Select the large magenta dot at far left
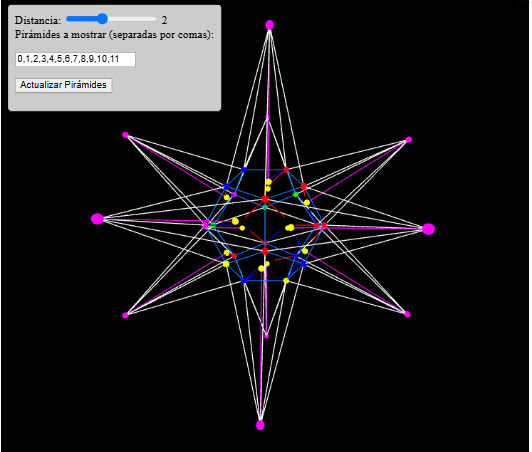Image resolution: width=532 pixels, height=452 pixels. [x=97, y=219]
